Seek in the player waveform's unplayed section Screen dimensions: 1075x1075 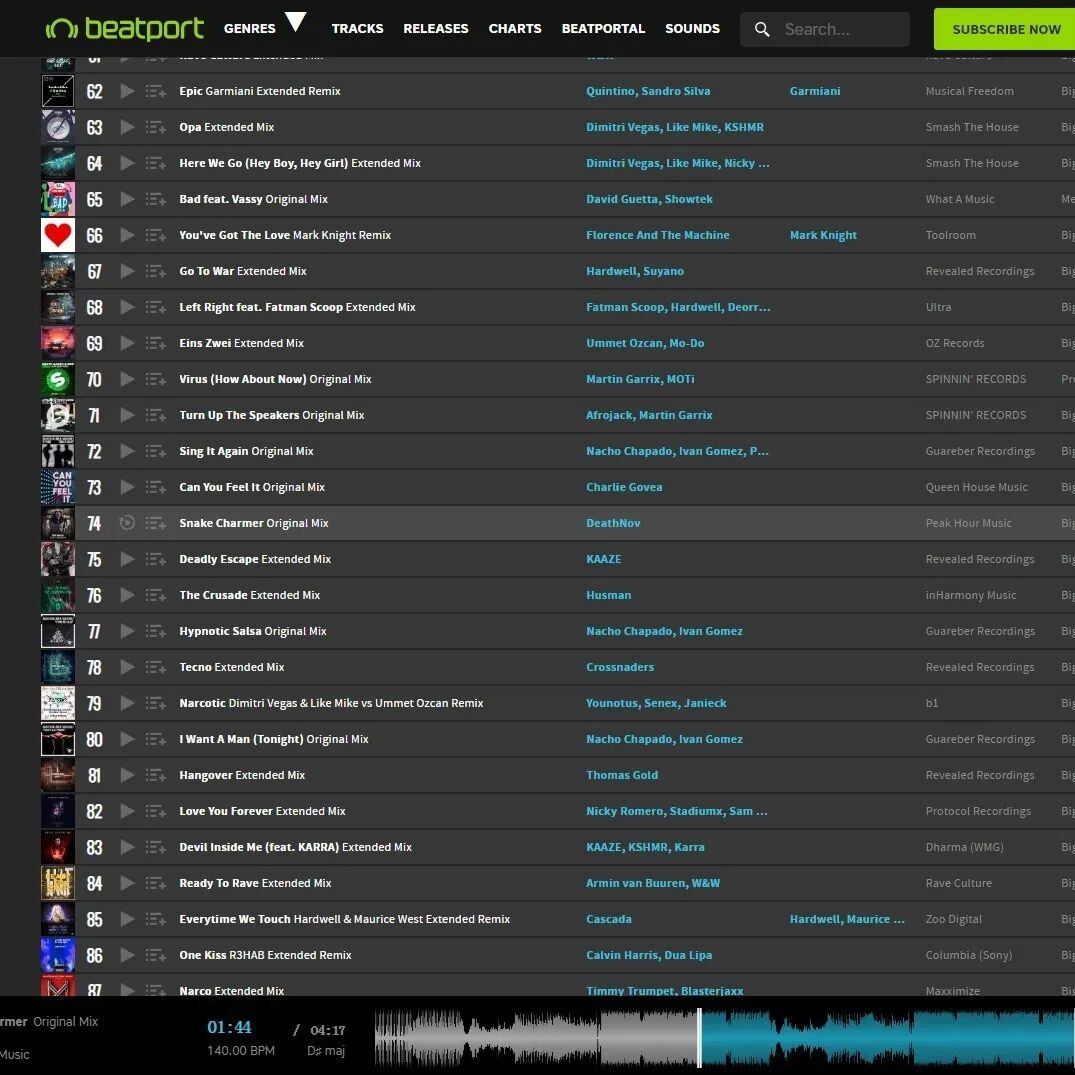(x=888, y=1037)
